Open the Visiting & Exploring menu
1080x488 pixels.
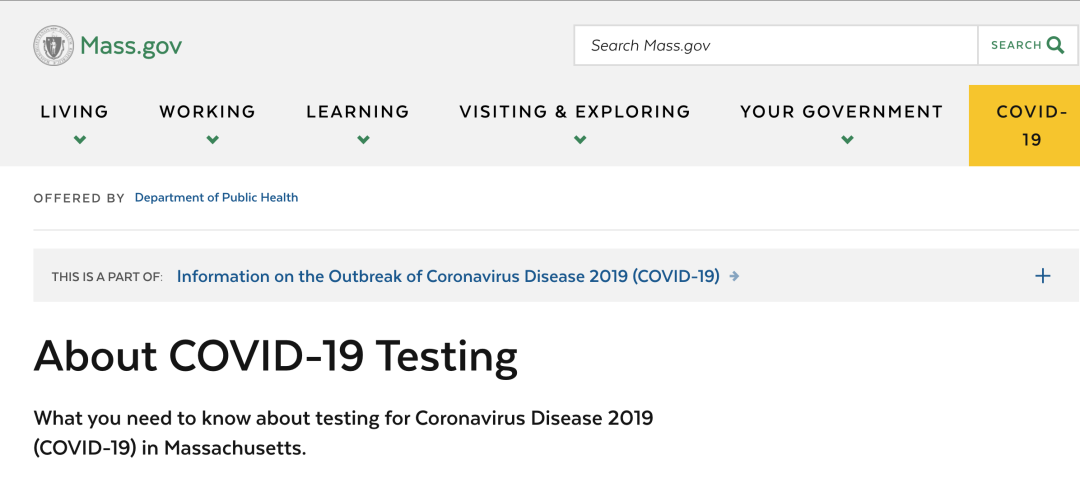click(x=575, y=112)
